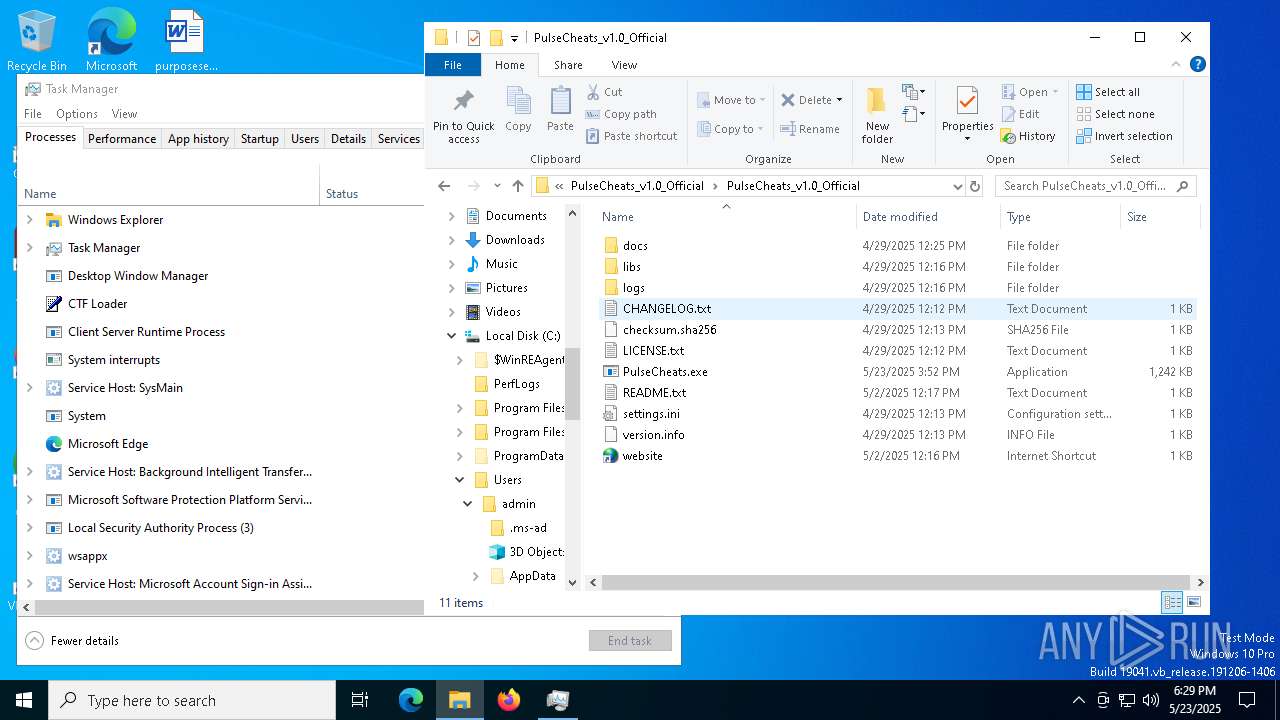Click Invert selection in ribbon

(x=1124, y=136)
